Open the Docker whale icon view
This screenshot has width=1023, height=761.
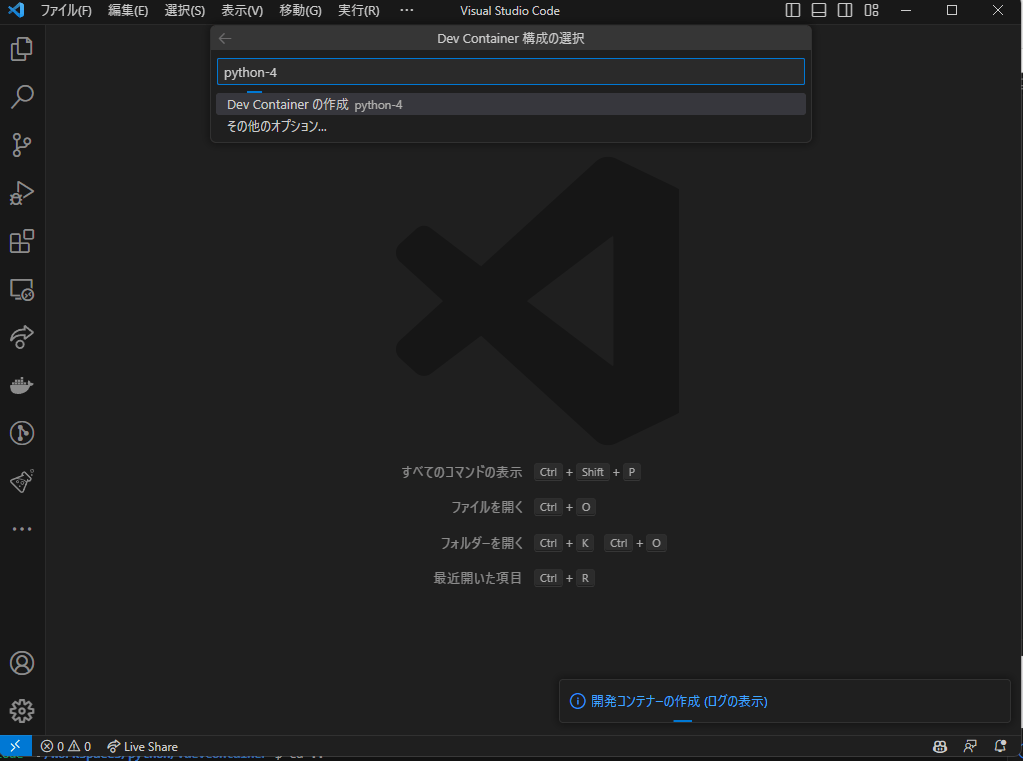click(x=22, y=386)
